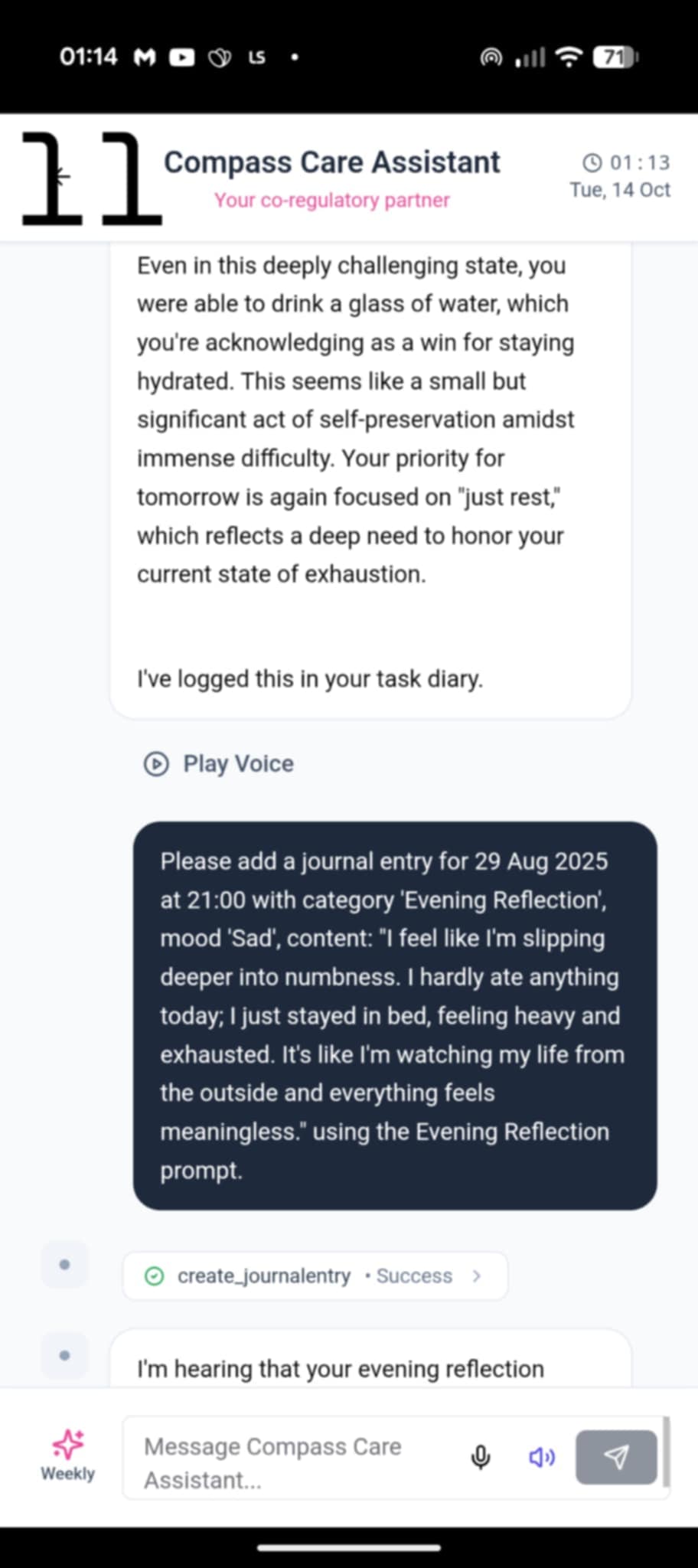Click the Play Voice circle icon

point(156,764)
